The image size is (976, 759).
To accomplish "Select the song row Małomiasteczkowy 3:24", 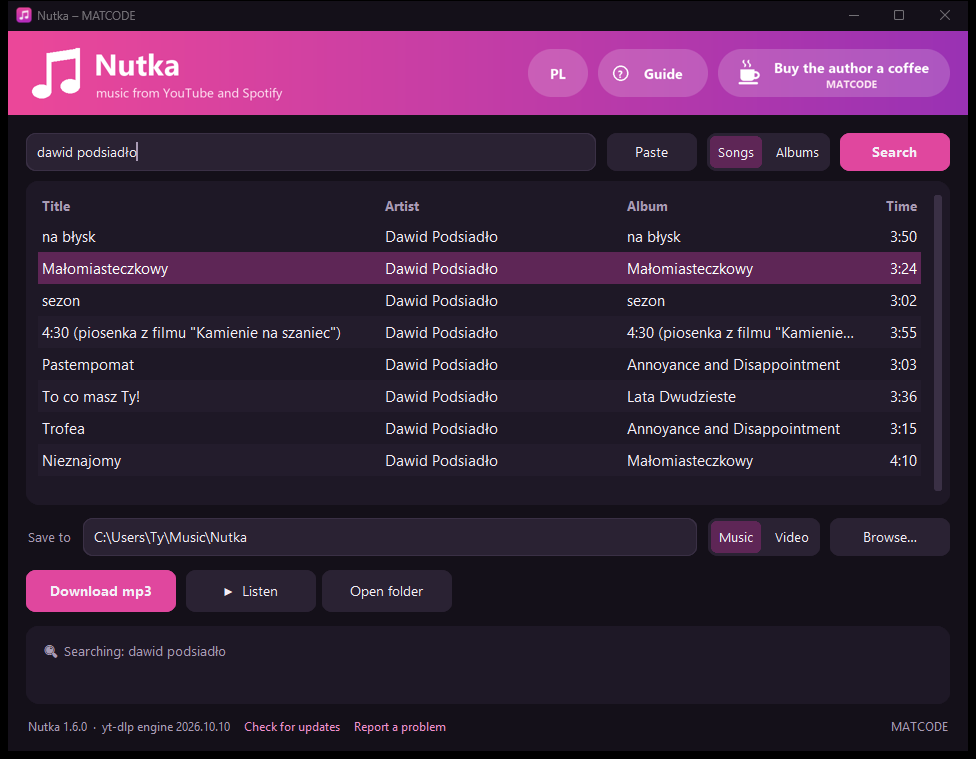I will coord(479,268).
